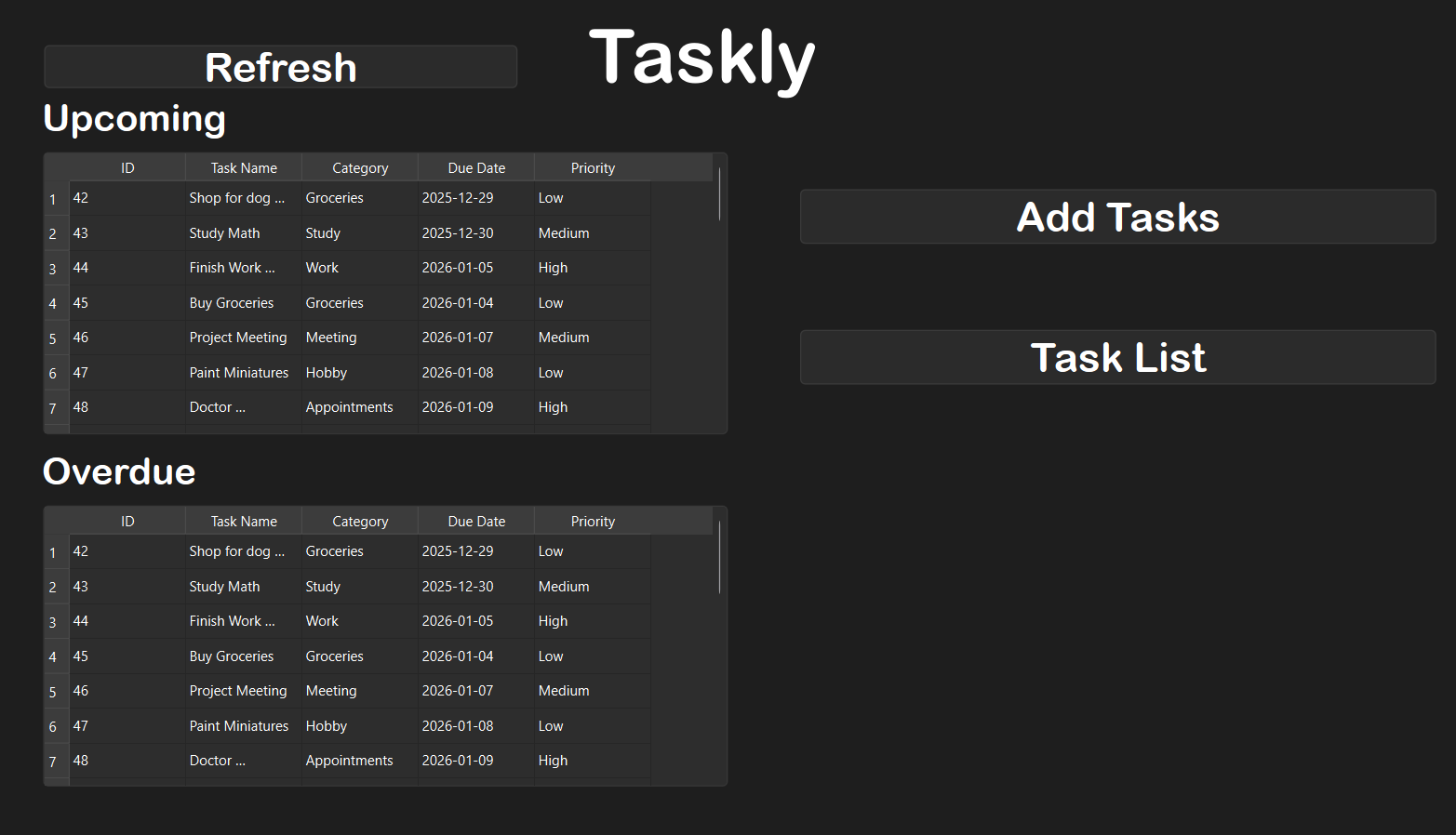The image size is (1456, 835).
Task: Select the Study Math row in Upcoming
Action: pyautogui.click(x=224, y=232)
